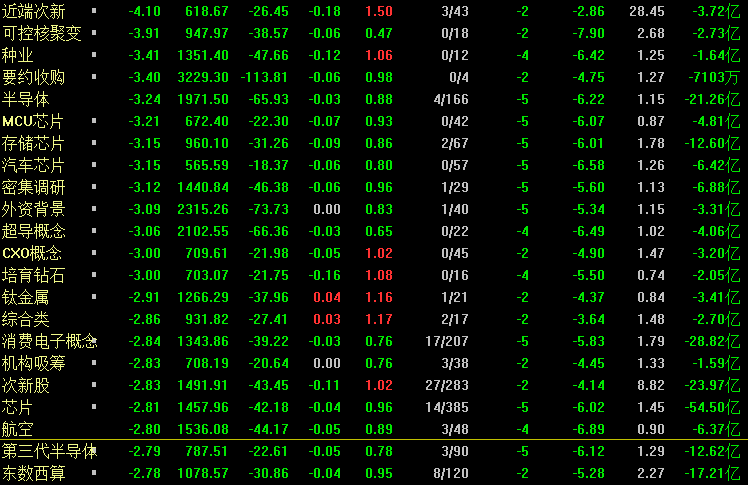The image size is (748, 485).
Task: Select the 航空 sector row
Action: [x=374, y=429]
